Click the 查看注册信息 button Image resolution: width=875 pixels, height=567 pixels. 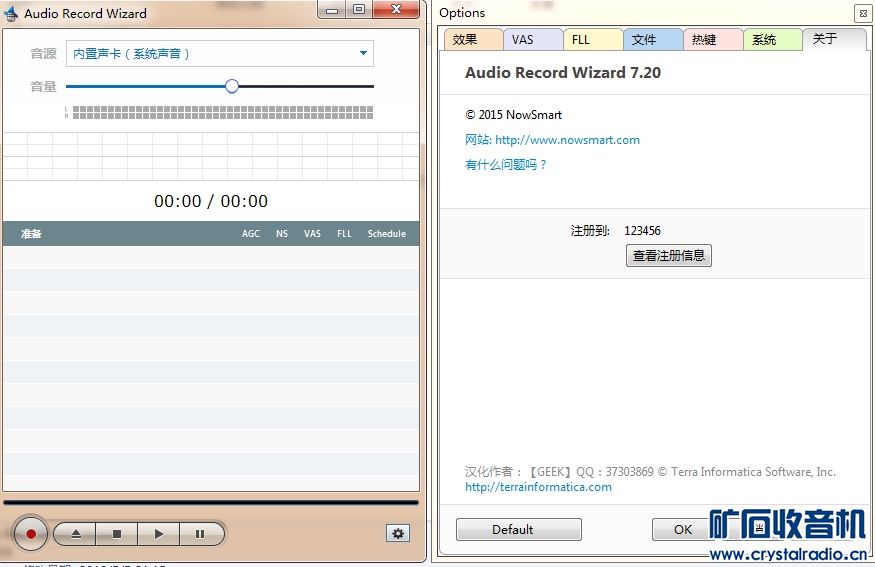pyautogui.click(x=669, y=256)
